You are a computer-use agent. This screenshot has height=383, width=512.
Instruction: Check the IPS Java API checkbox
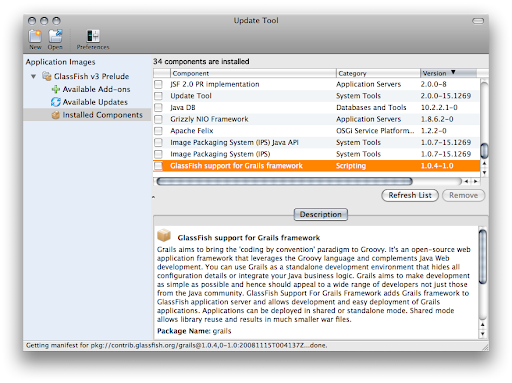coord(158,142)
